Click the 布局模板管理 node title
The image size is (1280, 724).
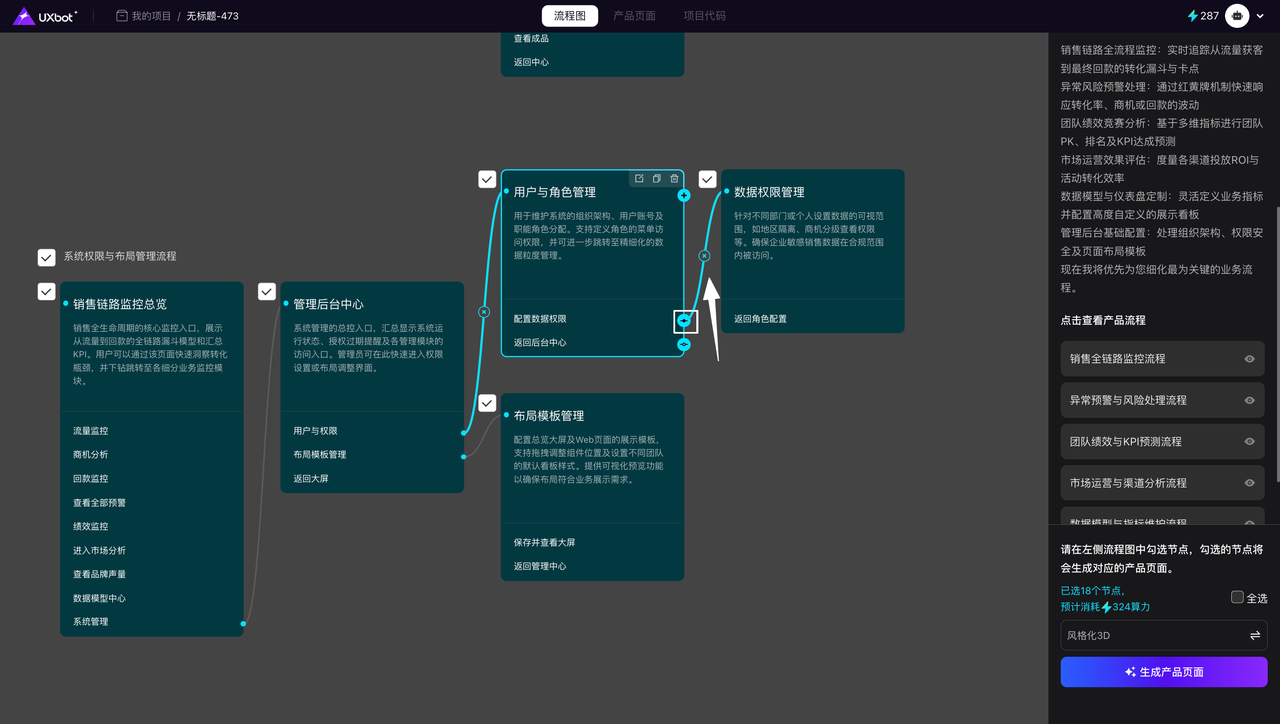click(x=548, y=416)
